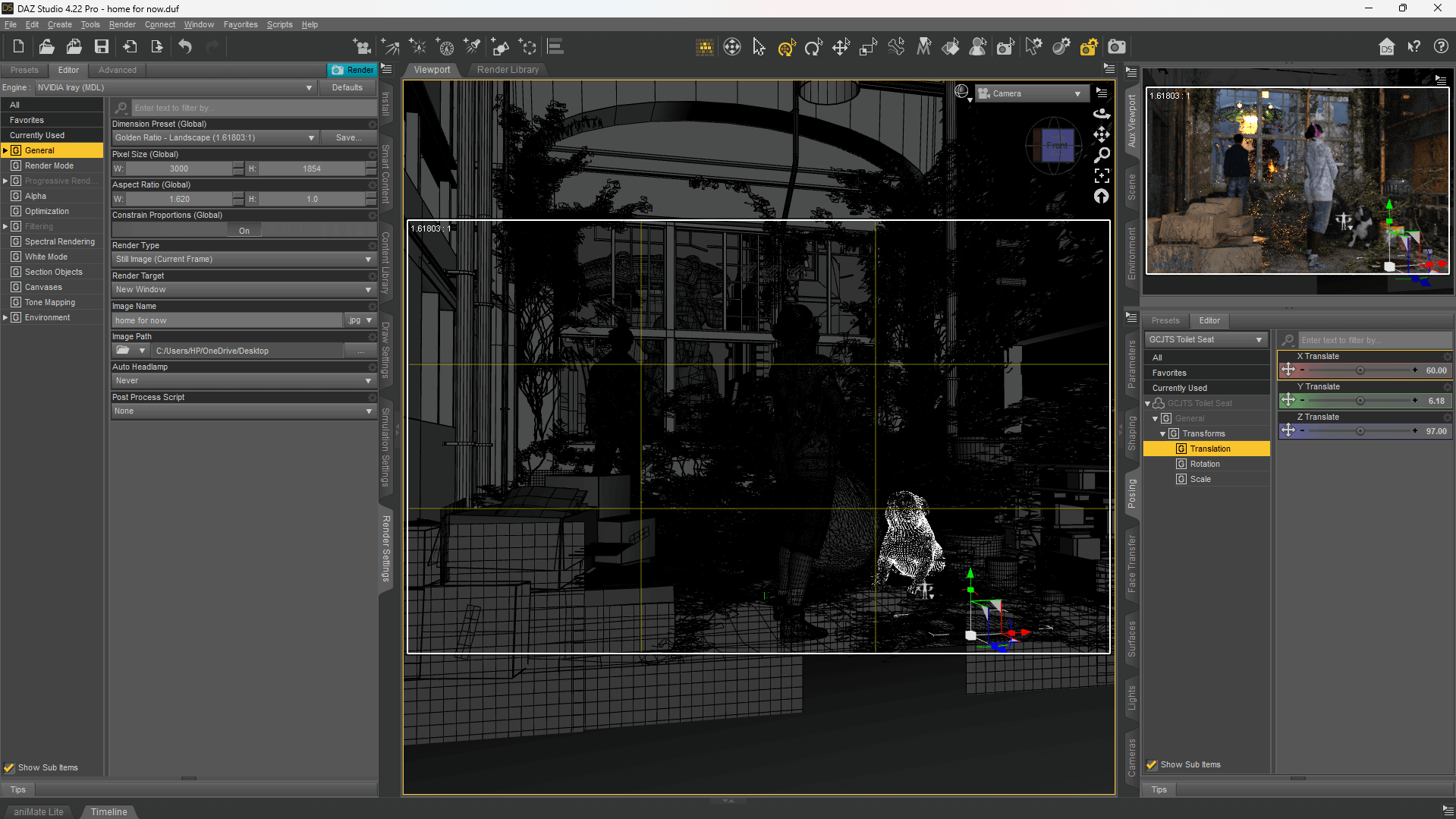Activate the Universal tool
The image size is (1456, 819).
point(786,47)
